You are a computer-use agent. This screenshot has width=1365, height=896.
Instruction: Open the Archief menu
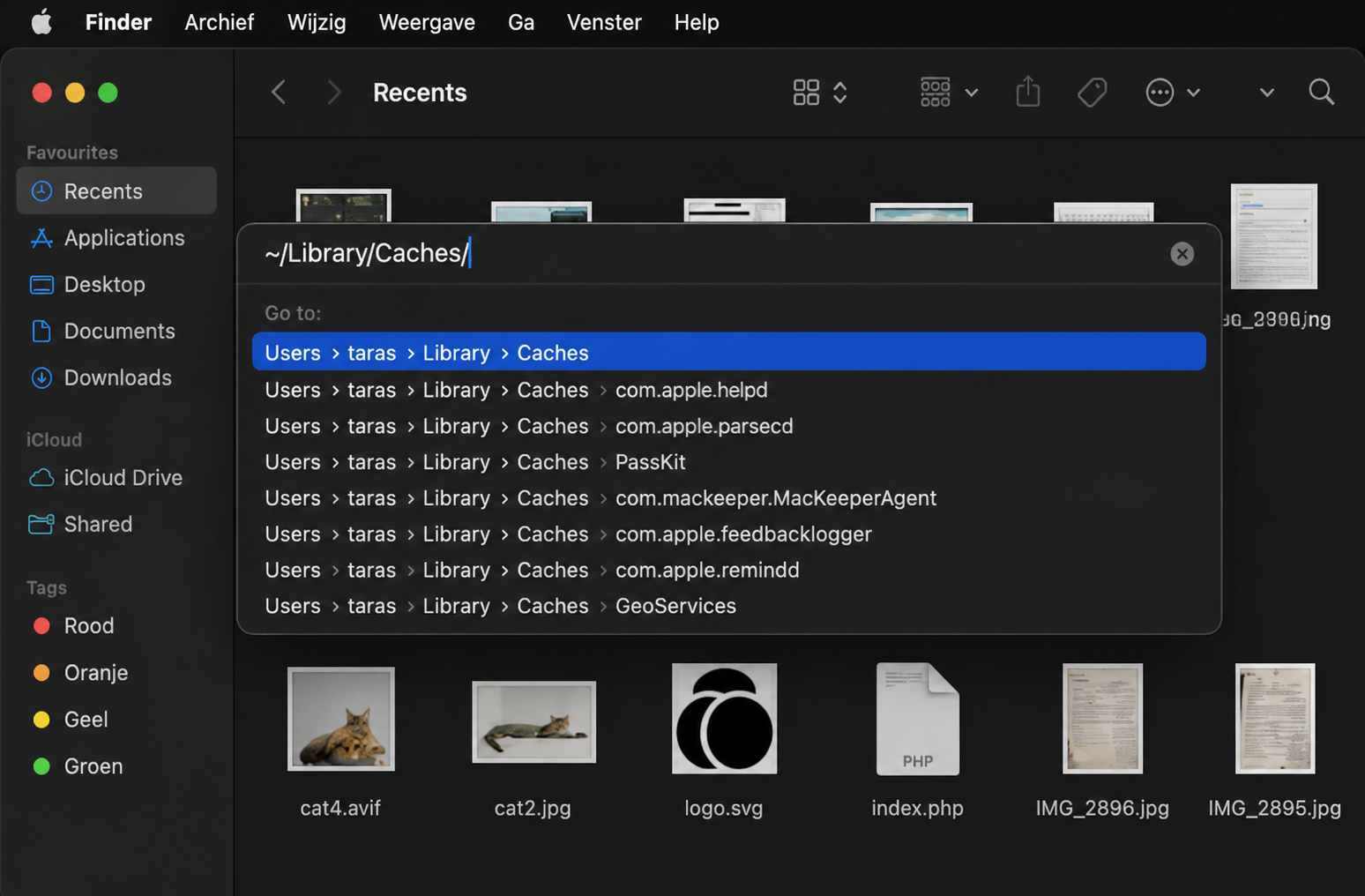pyautogui.click(x=219, y=22)
